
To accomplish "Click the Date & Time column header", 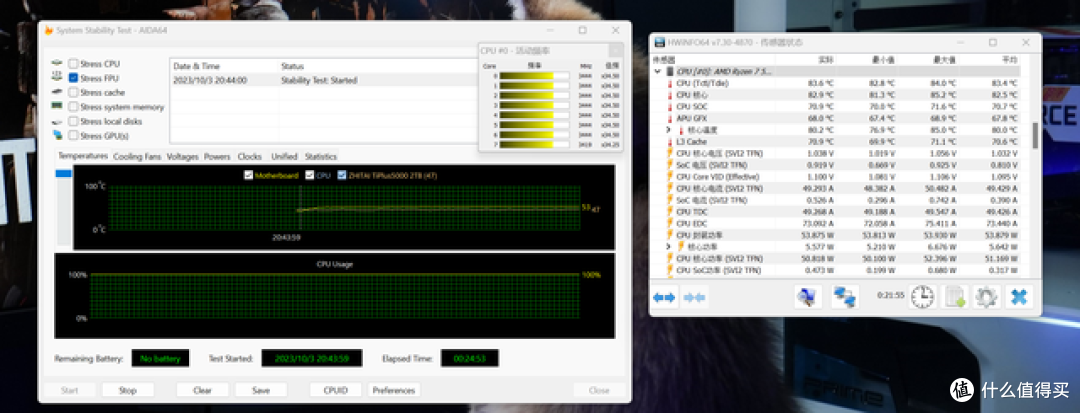I will pyautogui.click(x=224, y=66).
